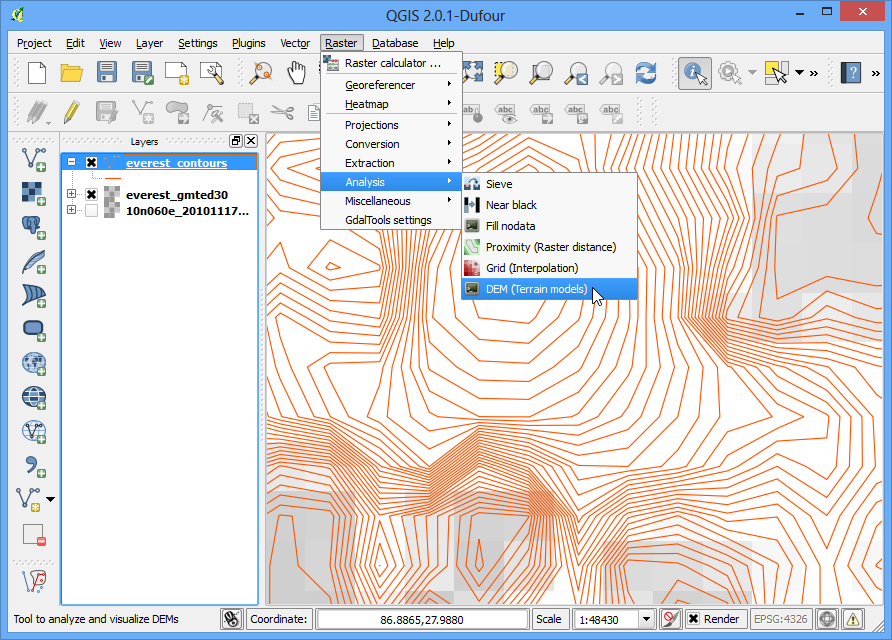892x640 pixels.
Task: Toggle mouse coordinate extents display button
Action: click(232, 619)
